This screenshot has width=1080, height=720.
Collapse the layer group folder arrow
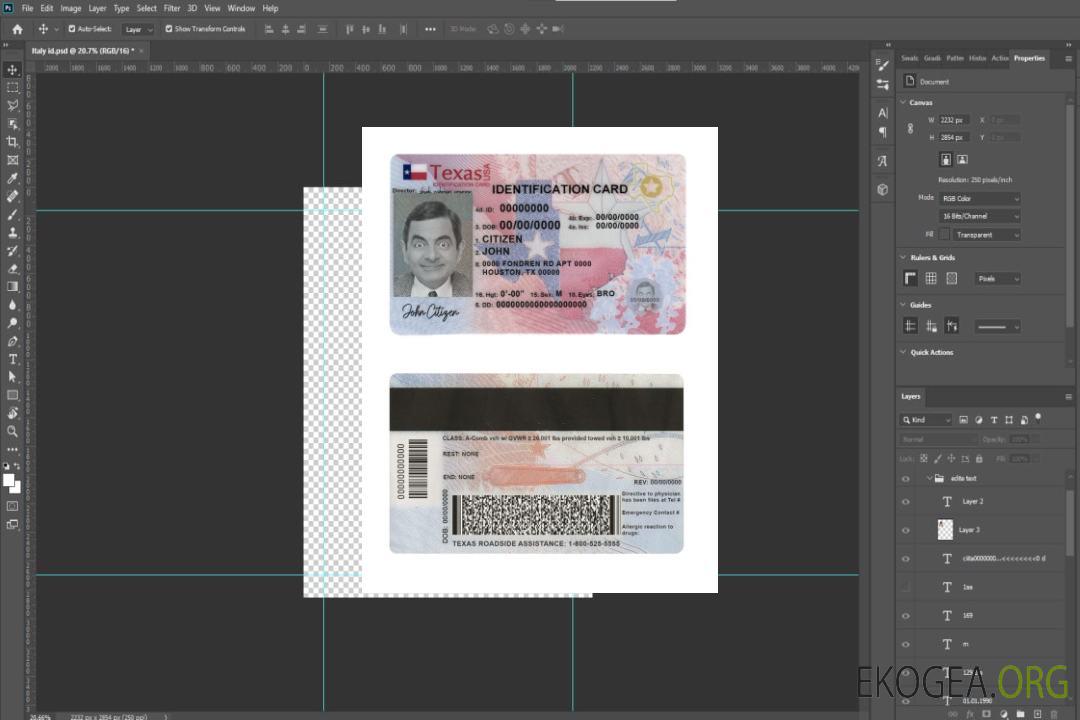(928, 478)
